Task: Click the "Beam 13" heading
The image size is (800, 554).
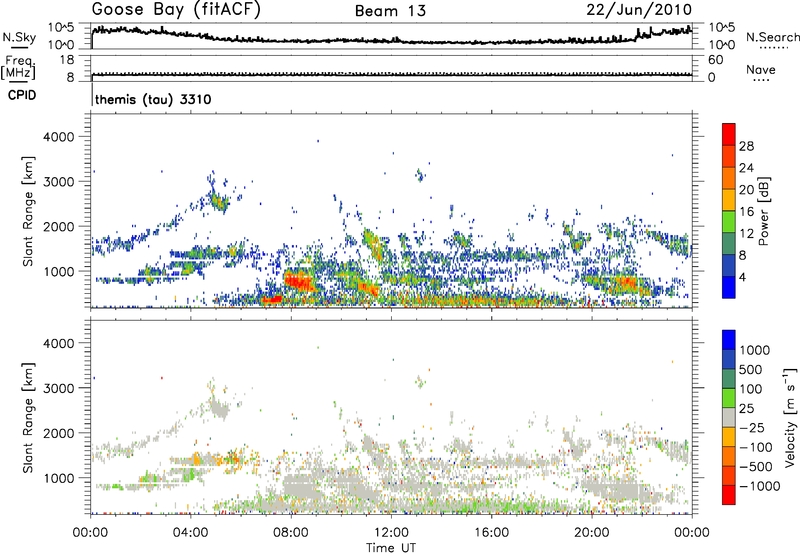Action: pos(390,11)
